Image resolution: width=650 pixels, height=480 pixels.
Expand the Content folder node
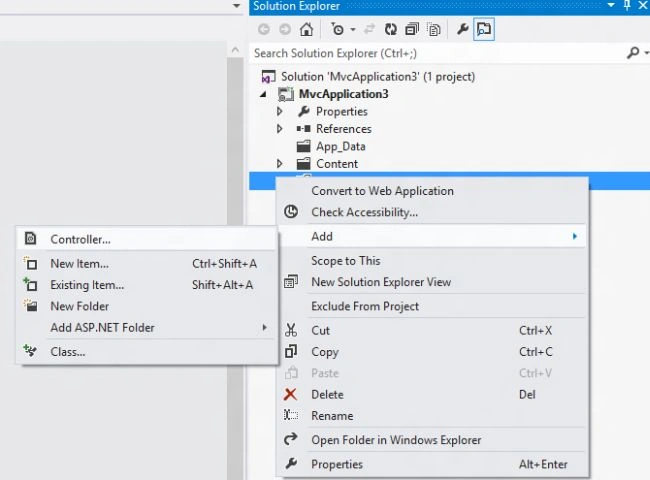pyautogui.click(x=280, y=164)
